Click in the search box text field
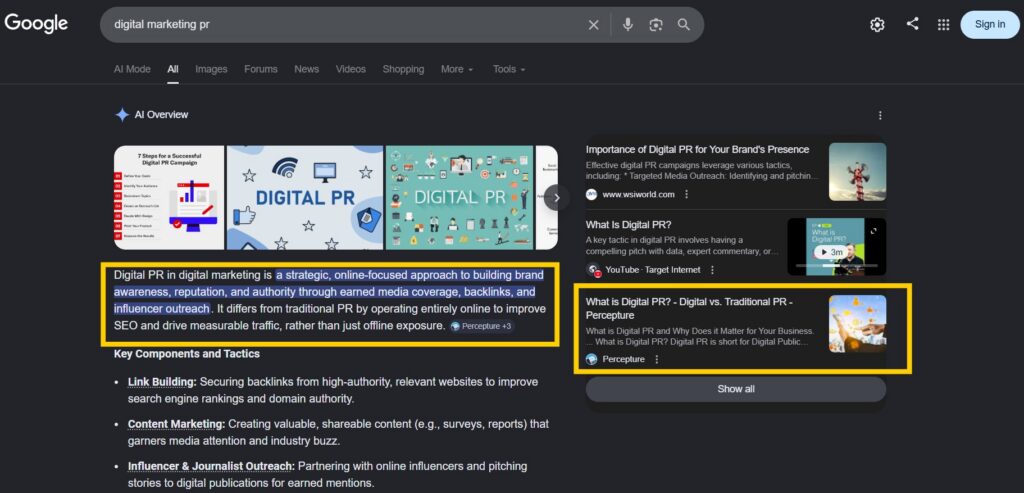 pyautogui.click(x=346, y=25)
